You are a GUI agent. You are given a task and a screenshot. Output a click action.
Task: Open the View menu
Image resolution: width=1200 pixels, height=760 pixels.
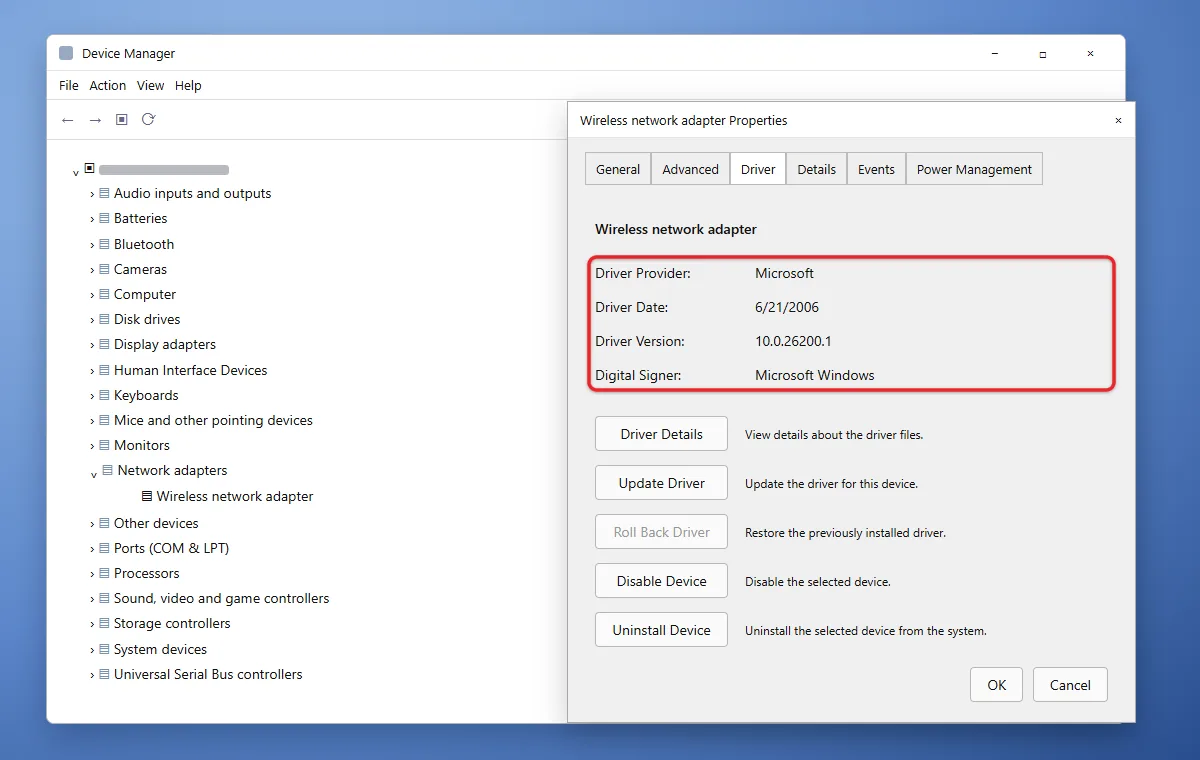click(x=150, y=86)
